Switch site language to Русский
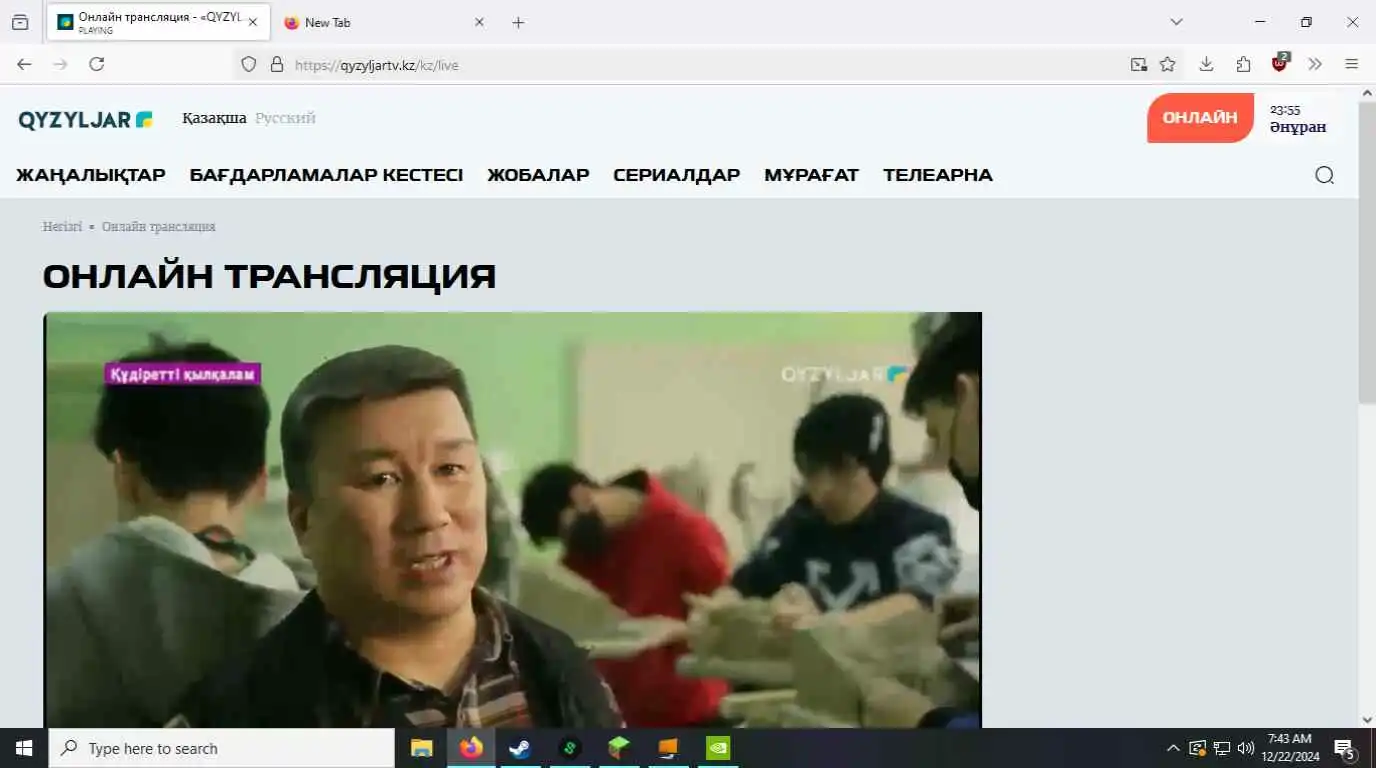The image size is (1376, 768). coord(285,118)
